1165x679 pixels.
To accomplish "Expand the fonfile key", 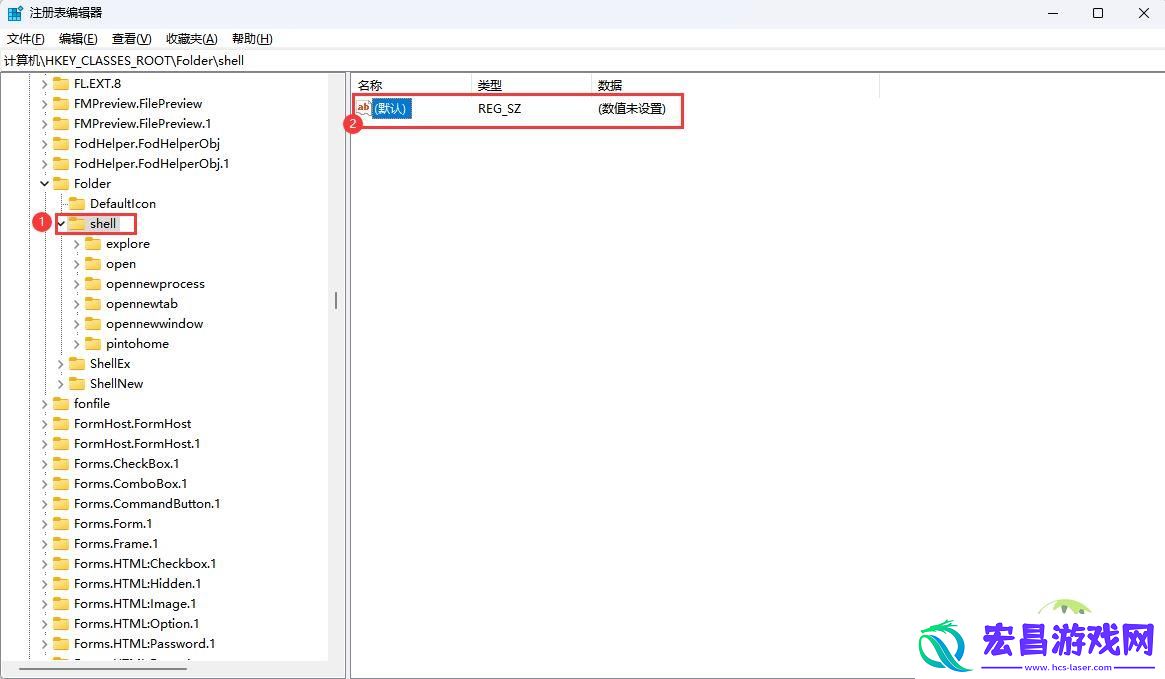I will [45, 404].
